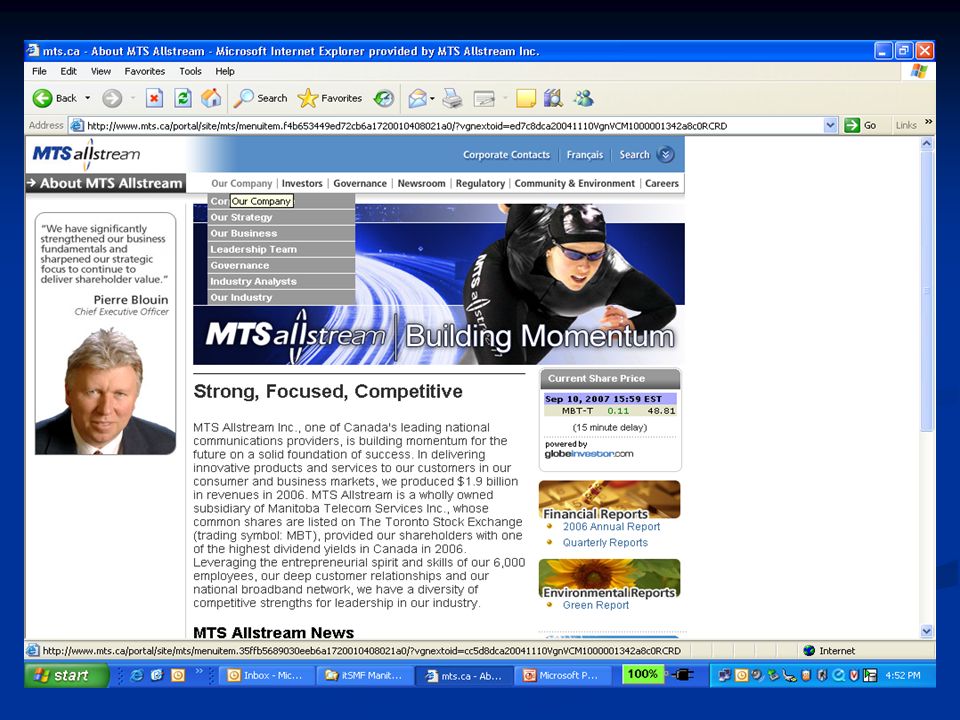Image resolution: width=960 pixels, height=720 pixels.
Task: Click the Back arrow icon in toolbar
Action: point(42,98)
